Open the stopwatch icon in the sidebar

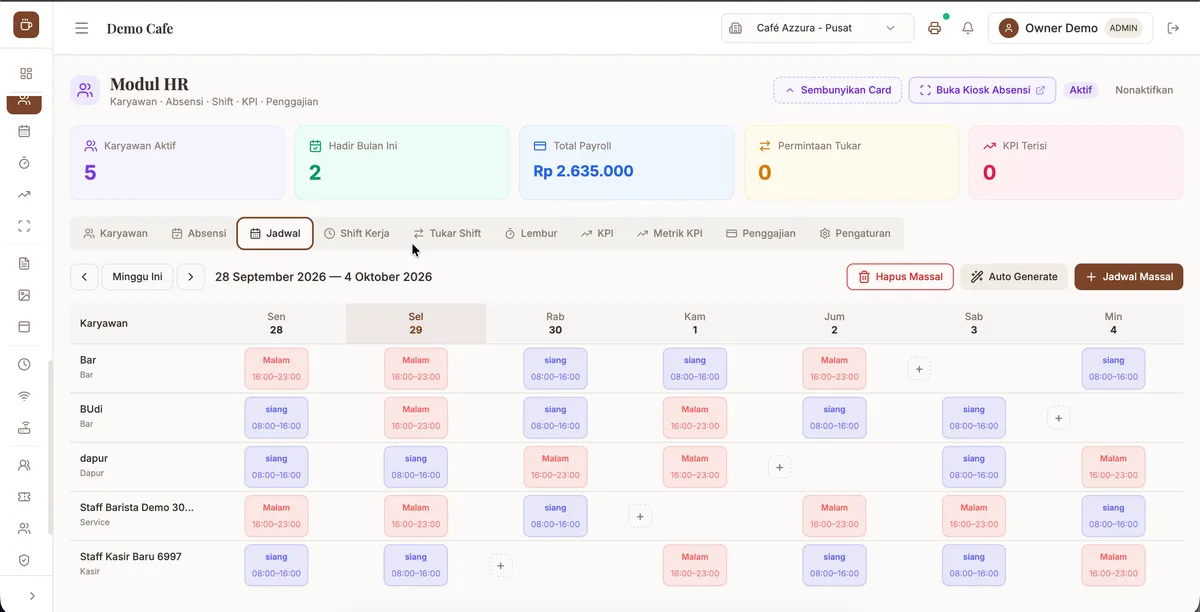click(25, 163)
